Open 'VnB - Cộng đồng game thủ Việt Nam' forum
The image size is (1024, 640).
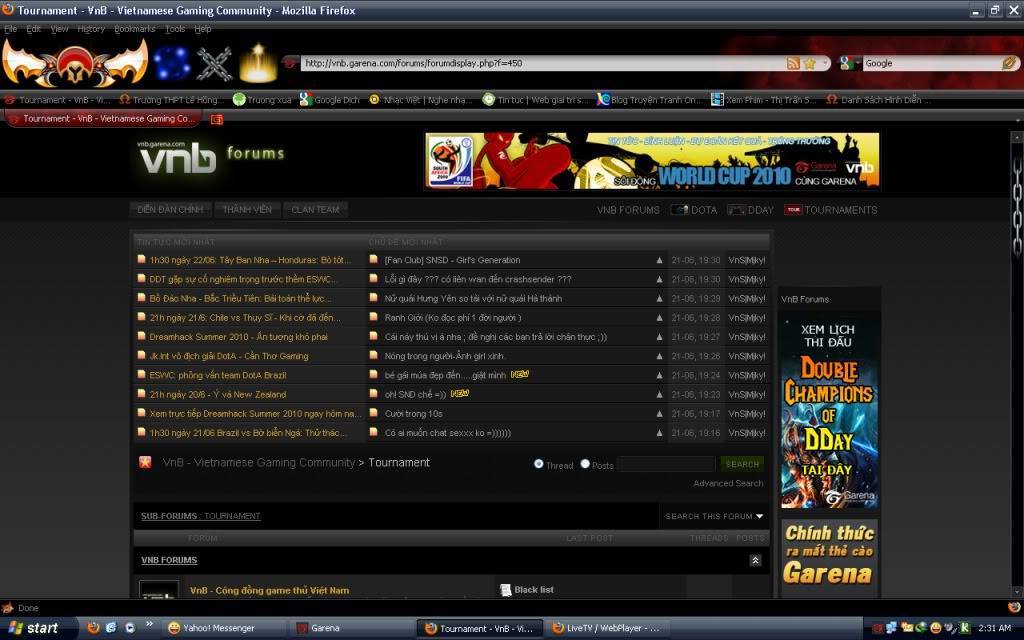[x=269, y=590]
